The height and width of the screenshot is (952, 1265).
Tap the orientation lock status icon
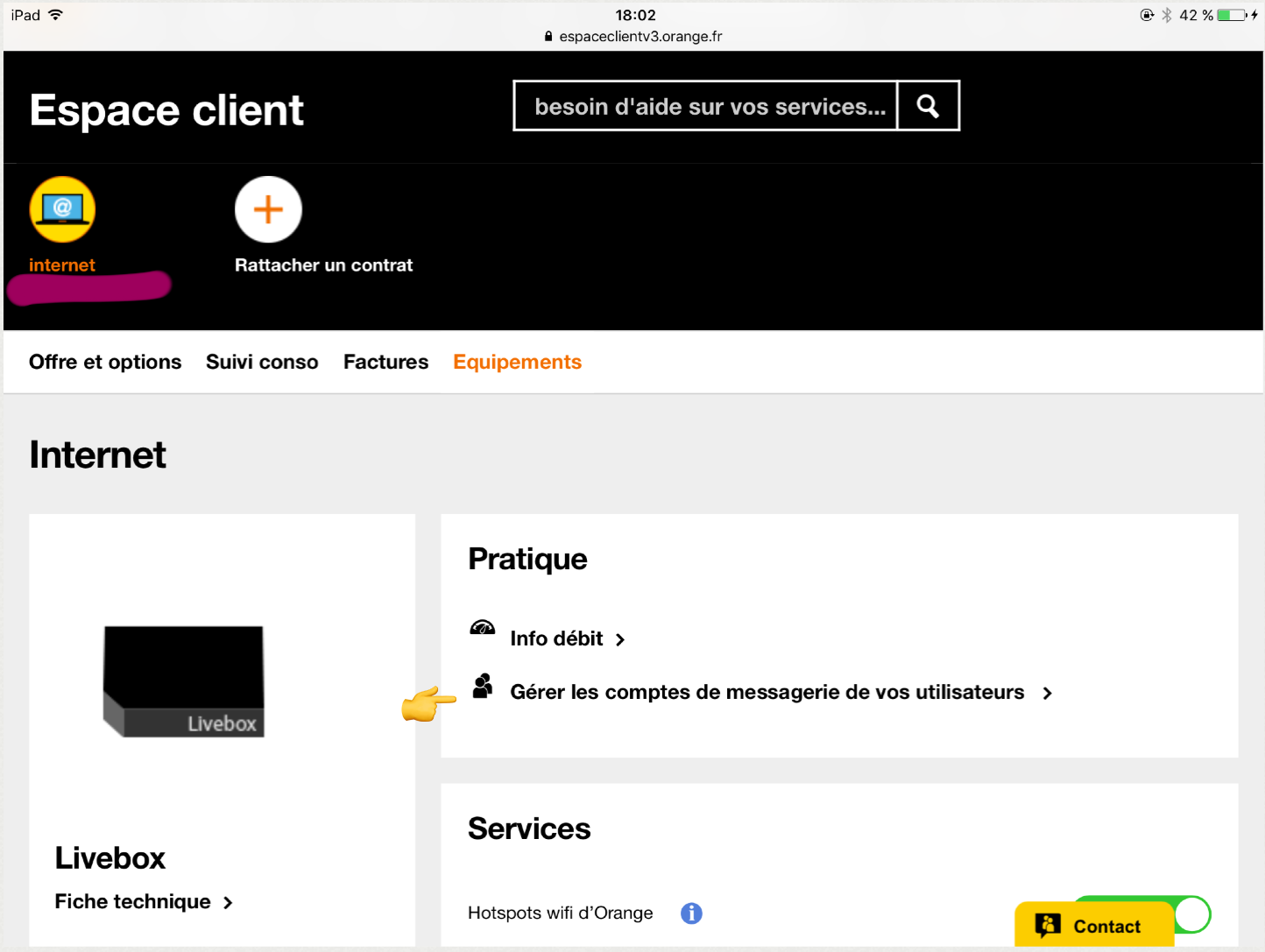(1147, 15)
